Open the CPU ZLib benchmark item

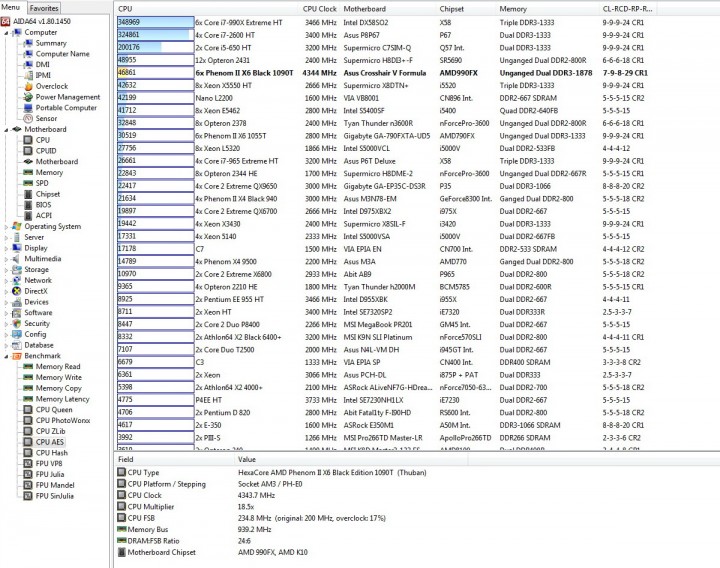pyautogui.click(x=51, y=431)
